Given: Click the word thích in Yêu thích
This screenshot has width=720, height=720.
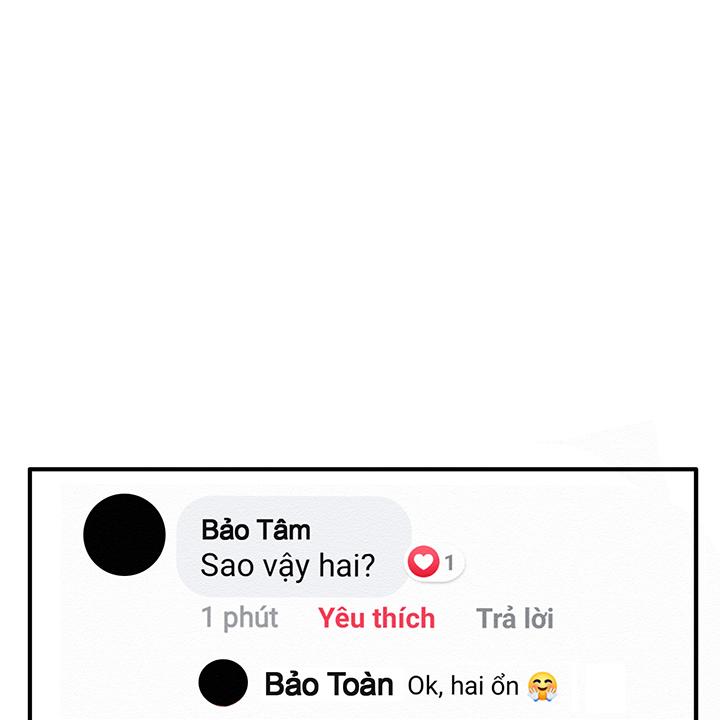Looking at the screenshot, I should coord(404,618).
